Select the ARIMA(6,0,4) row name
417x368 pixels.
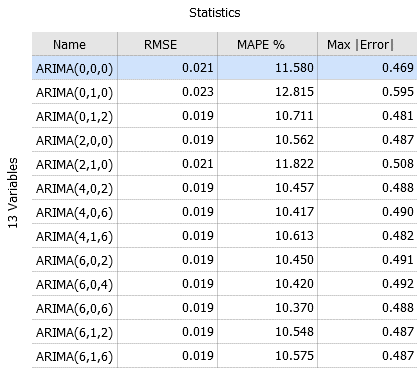[x=74, y=284]
